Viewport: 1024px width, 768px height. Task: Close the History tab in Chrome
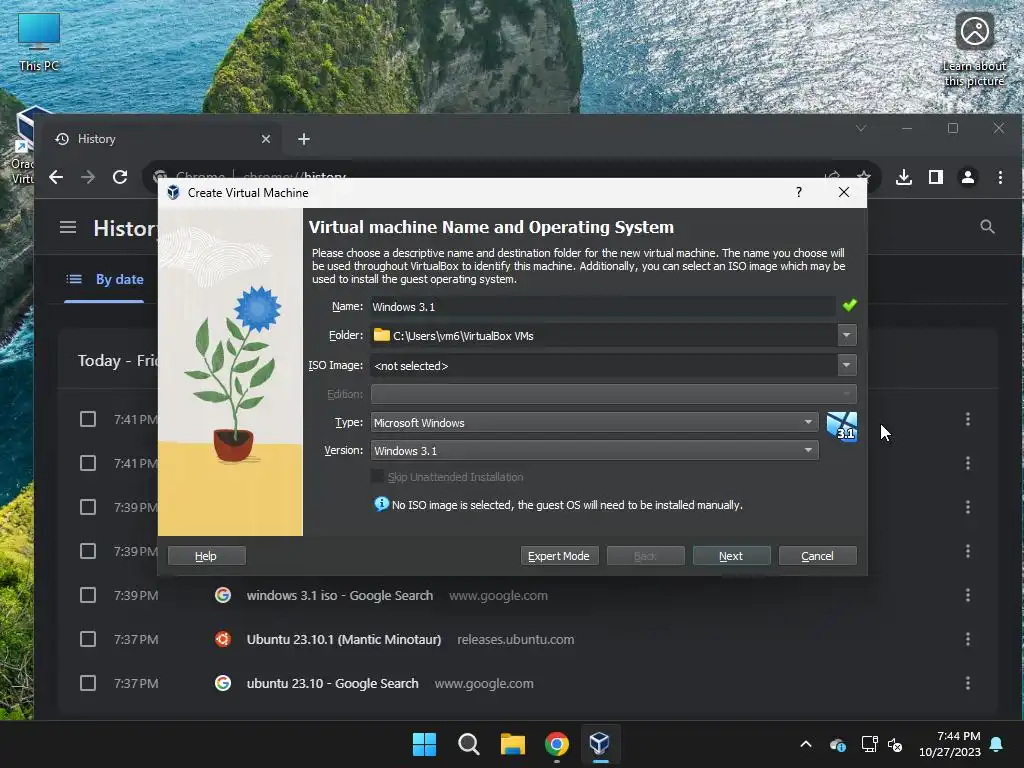click(266, 139)
